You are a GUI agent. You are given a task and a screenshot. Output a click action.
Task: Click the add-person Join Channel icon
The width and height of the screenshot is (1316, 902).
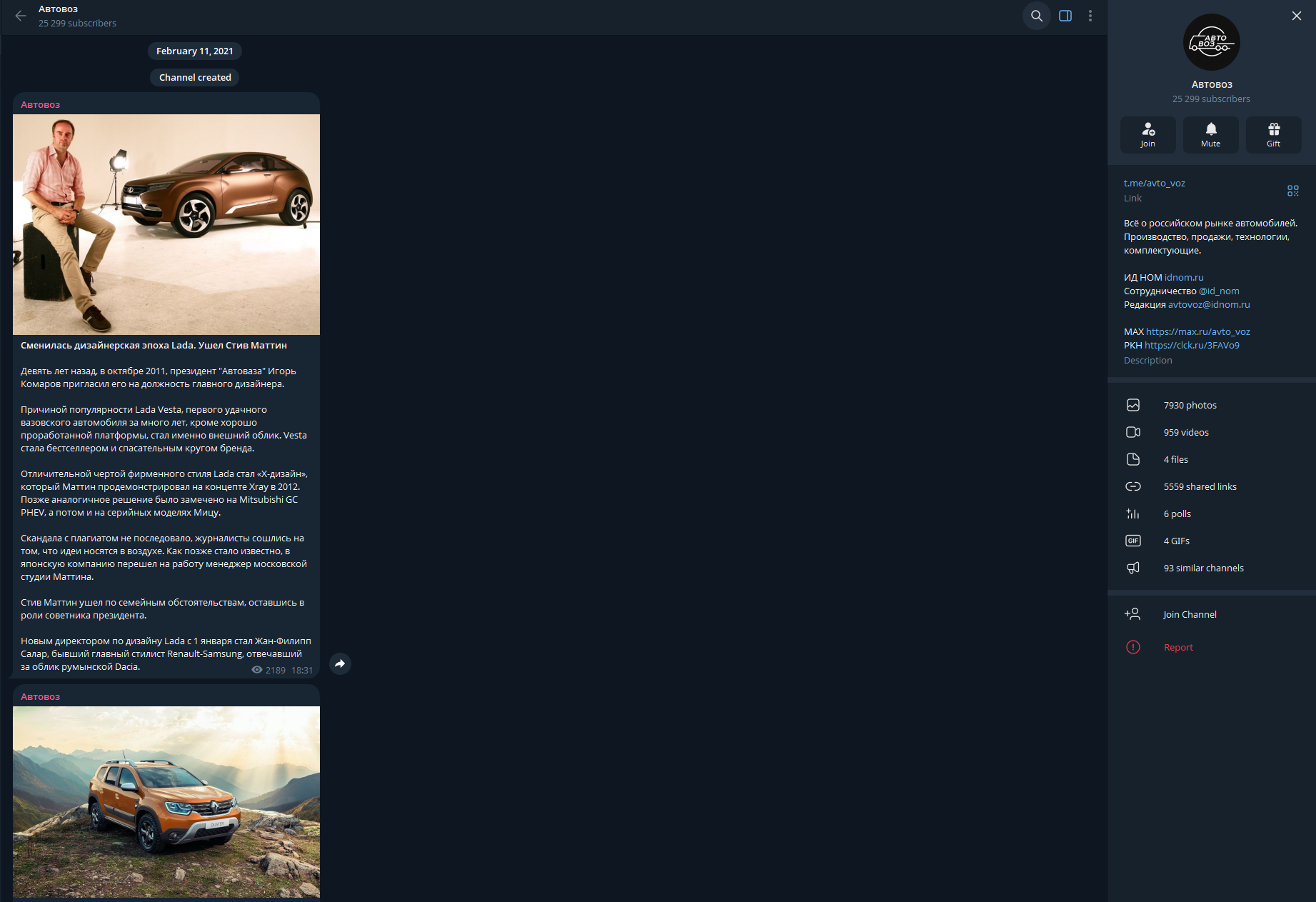[1132, 614]
